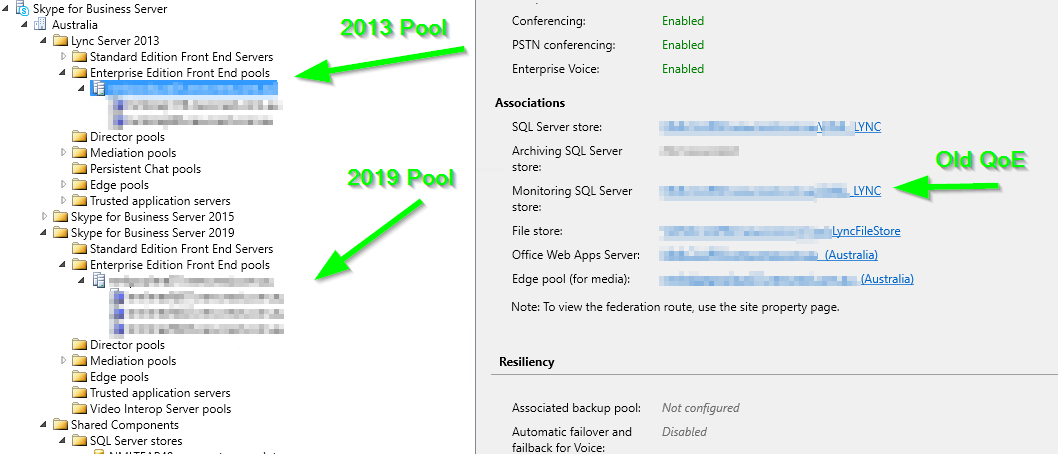The width and height of the screenshot is (1058, 454).
Task: Expand the Skype for Business Server 2015 node
Action: click(x=44, y=217)
